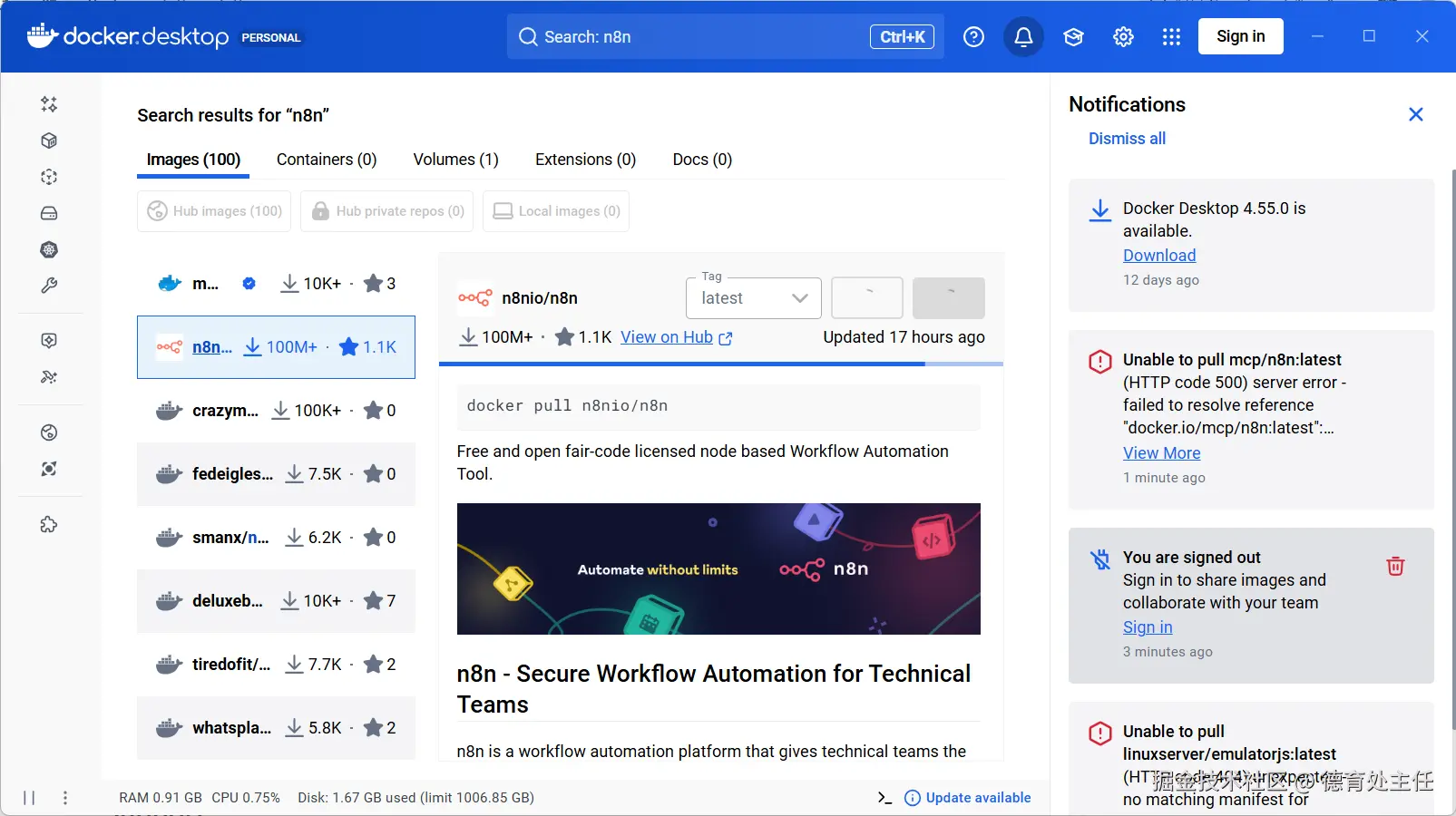Click Download link for Docker Desktop 4.55.0
1456x816 pixels.
pos(1159,256)
